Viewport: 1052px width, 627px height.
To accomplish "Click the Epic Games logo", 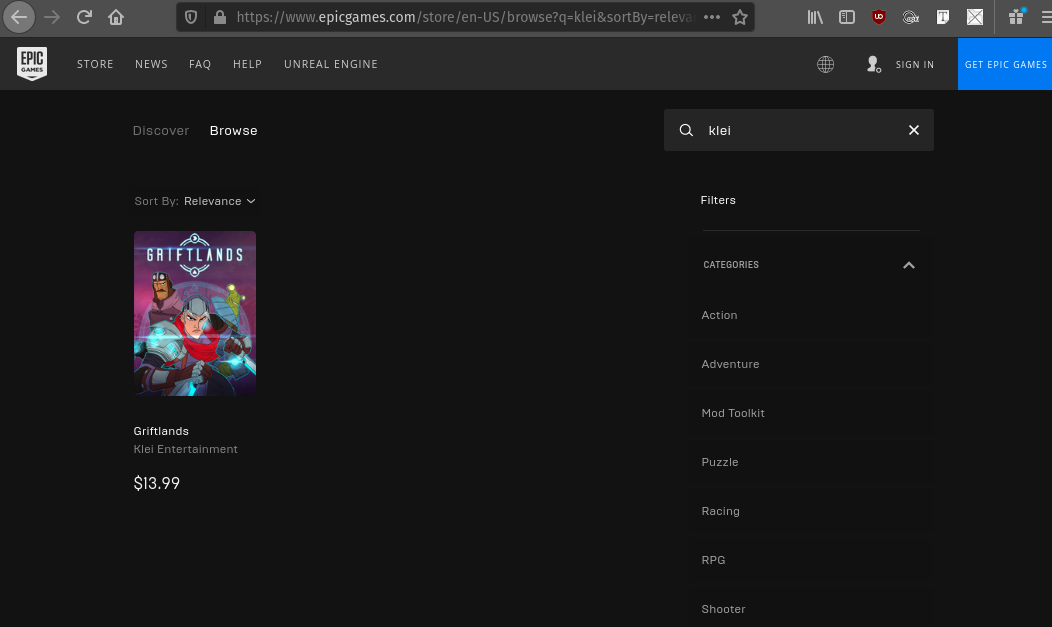I will pos(32,64).
